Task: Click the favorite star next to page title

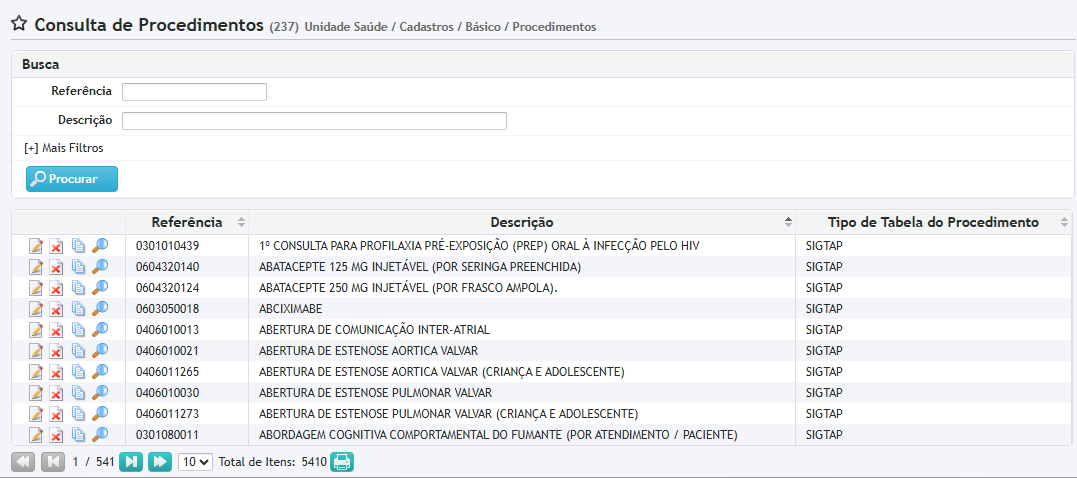Action: coord(19,25)
